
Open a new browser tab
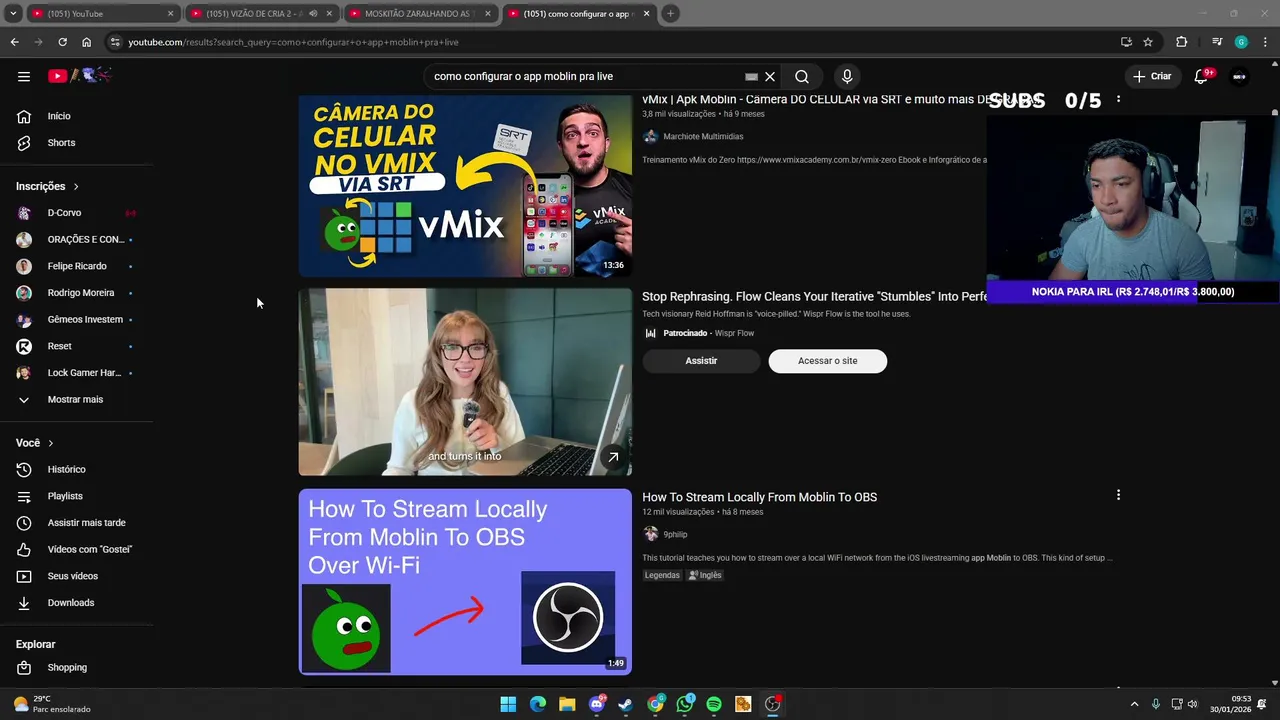tap(670, 14)
